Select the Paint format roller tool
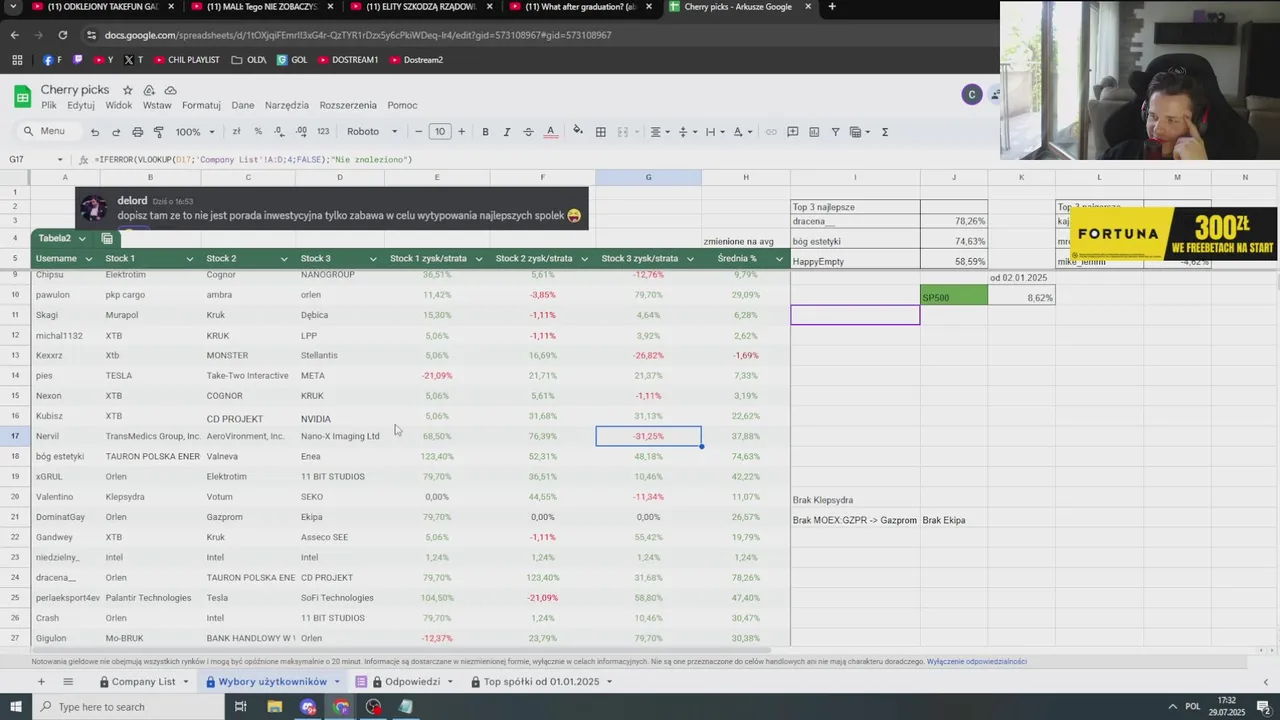This screenshot has height=720, width=1280. [x=158, y=132]
